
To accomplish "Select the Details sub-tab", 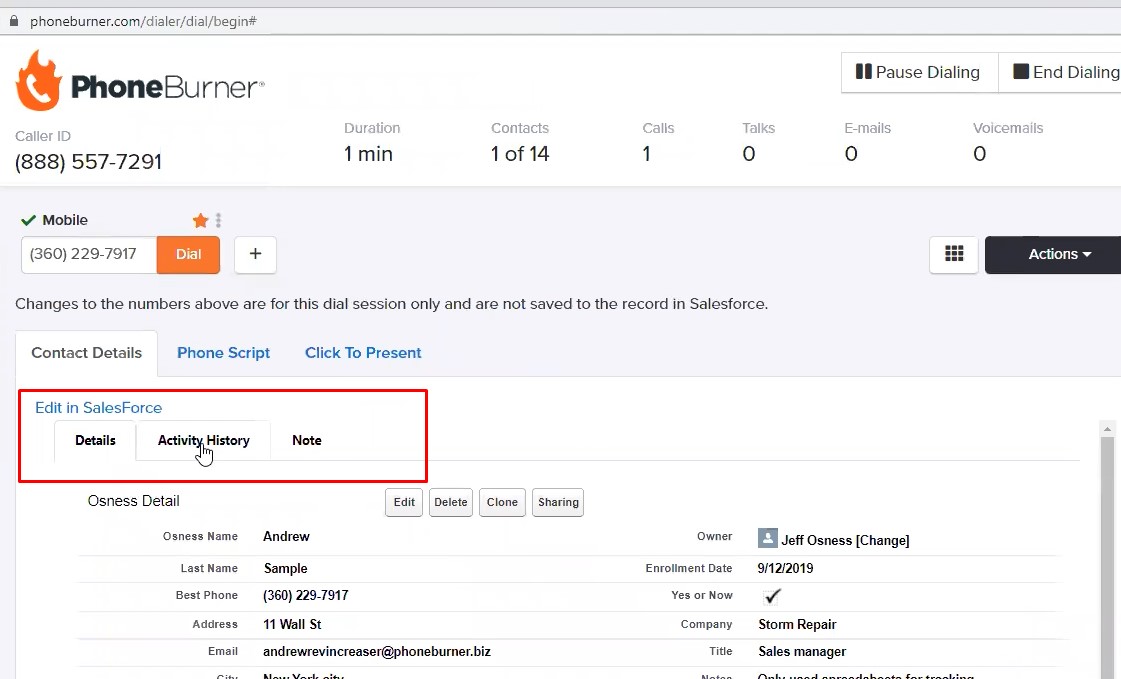I will 95,440.
